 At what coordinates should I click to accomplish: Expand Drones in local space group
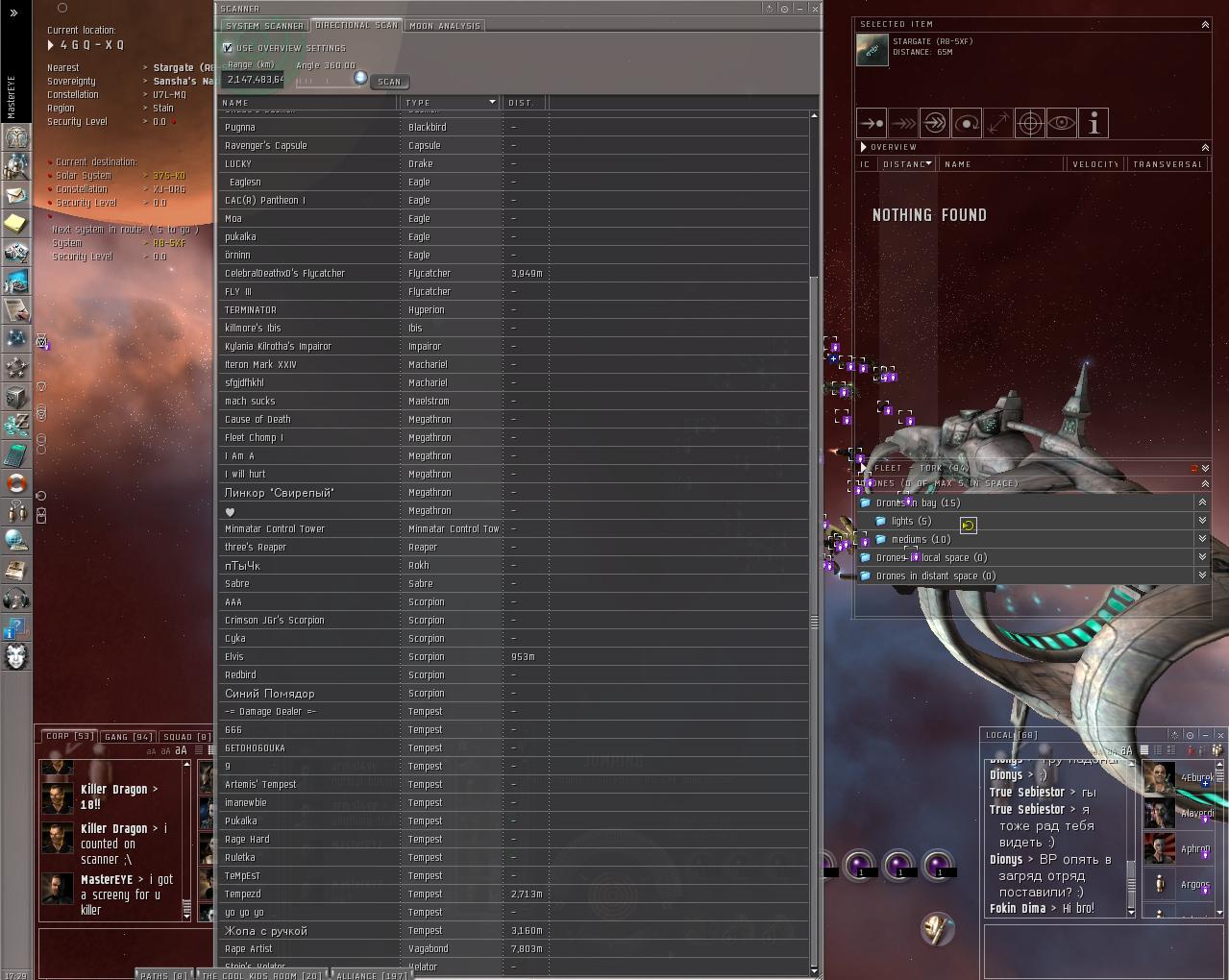pos(1202,557)
